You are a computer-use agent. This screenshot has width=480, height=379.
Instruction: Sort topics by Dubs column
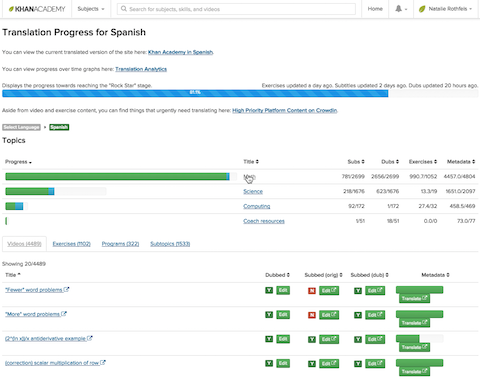point(390,162)
